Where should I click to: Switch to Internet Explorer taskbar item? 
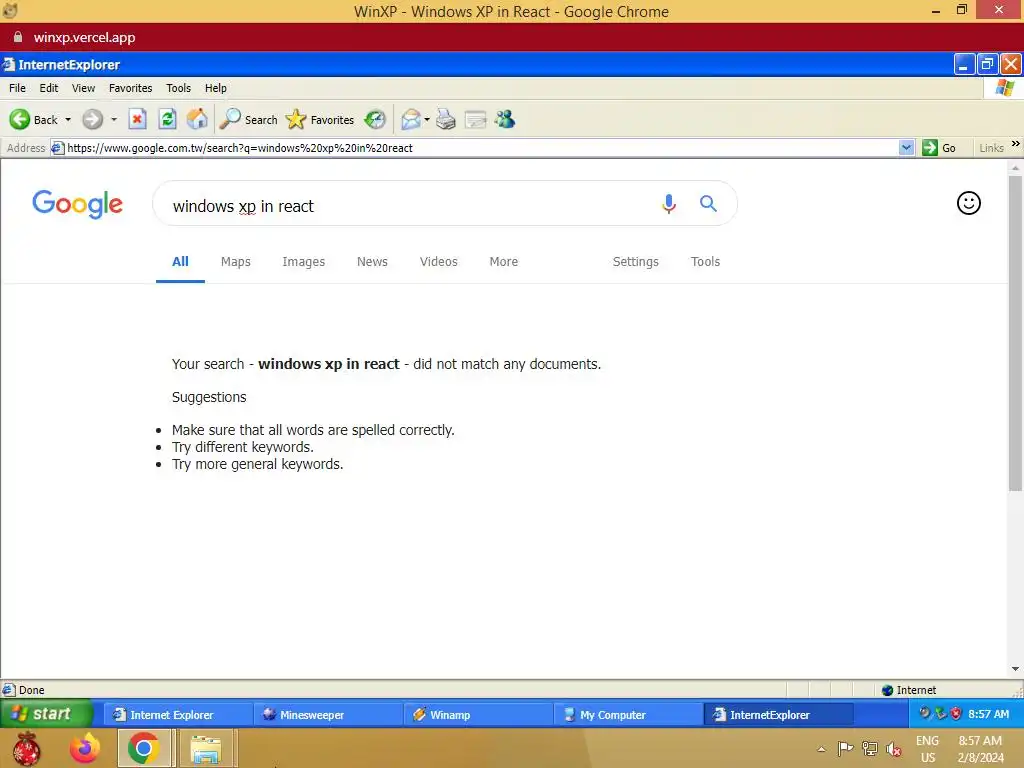(178, 715)
